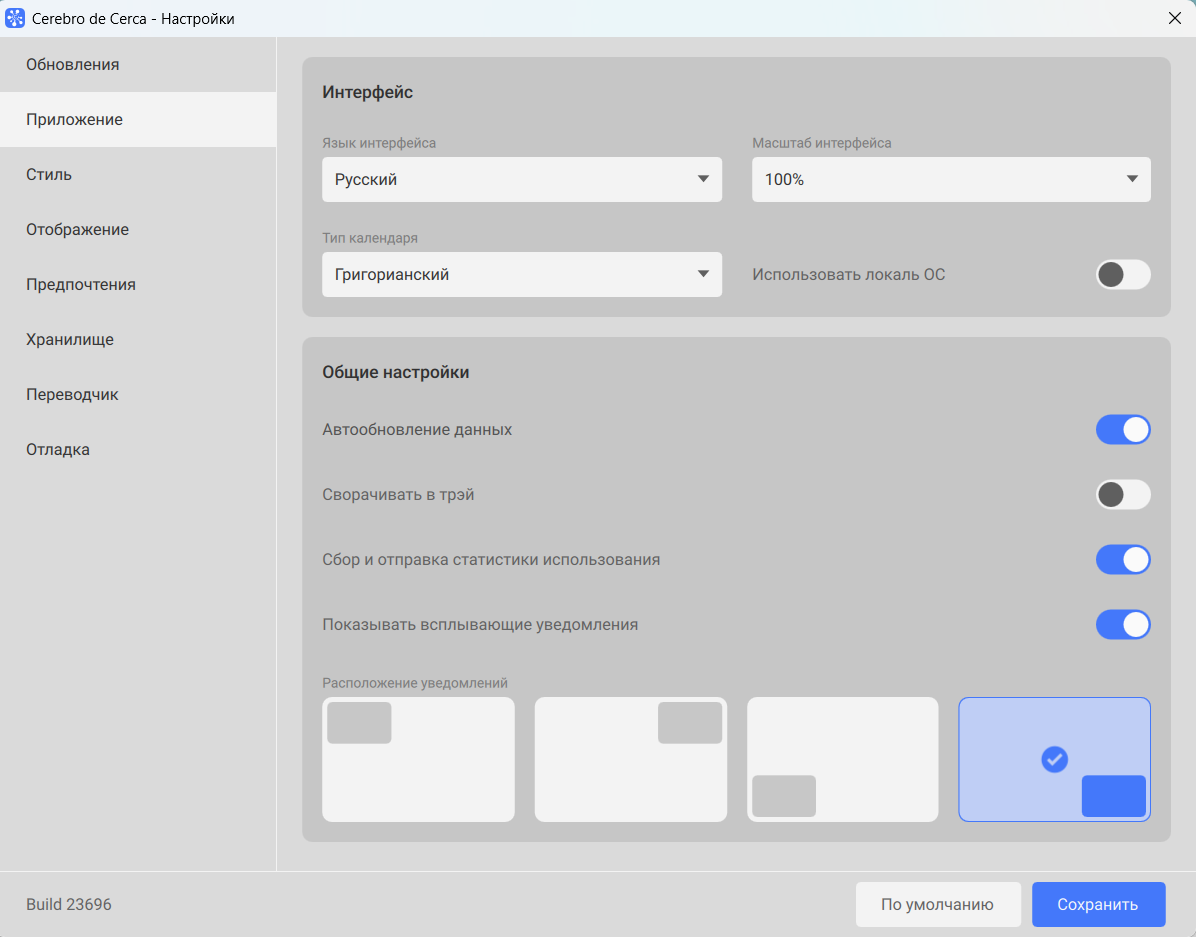Screen dimensions: 1196x937
Task: Select top-left notification position thumbnail
Action: click(x=418, y=759)
